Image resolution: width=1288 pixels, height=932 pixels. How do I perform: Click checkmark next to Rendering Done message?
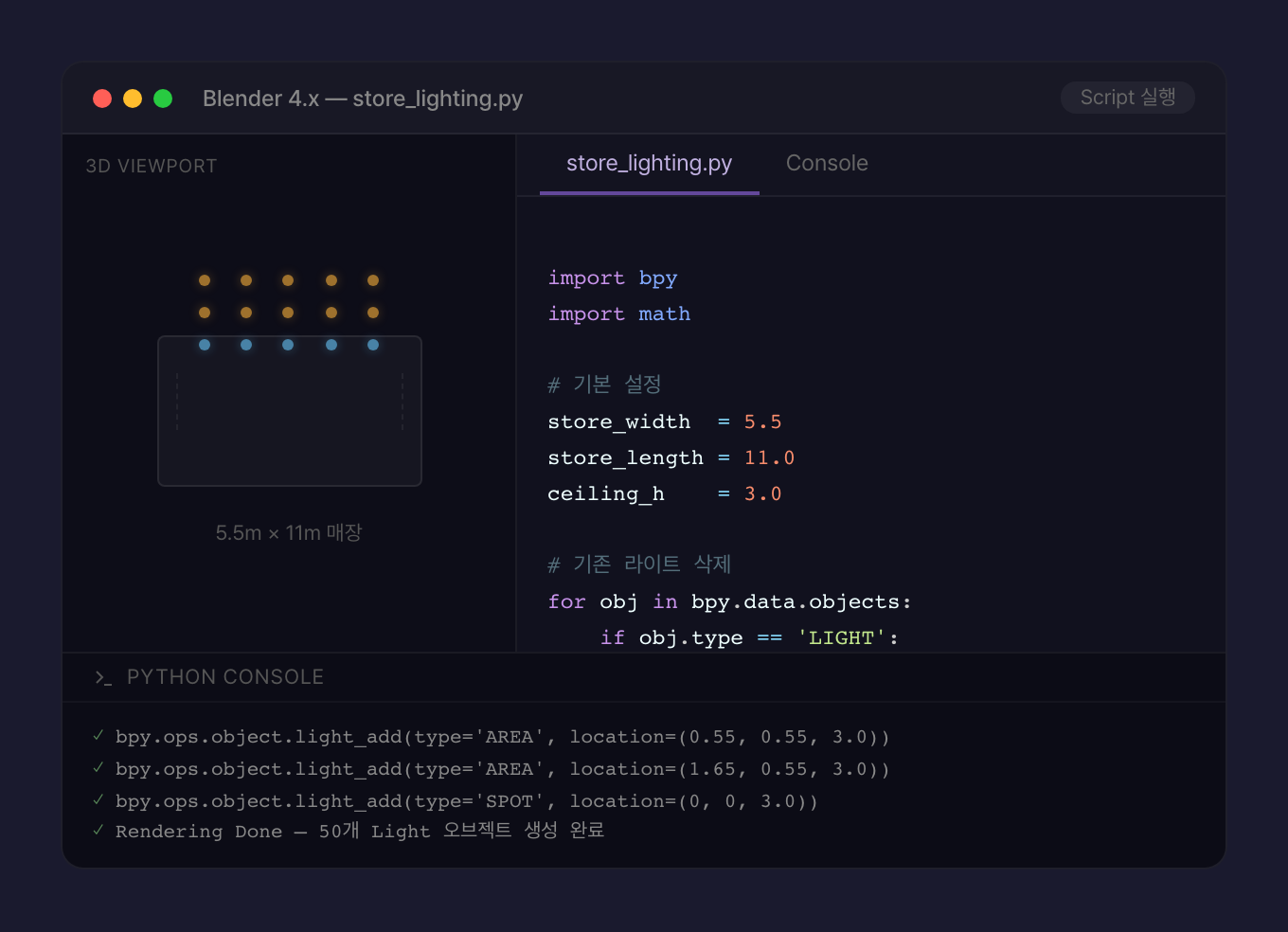coord(98,831)
